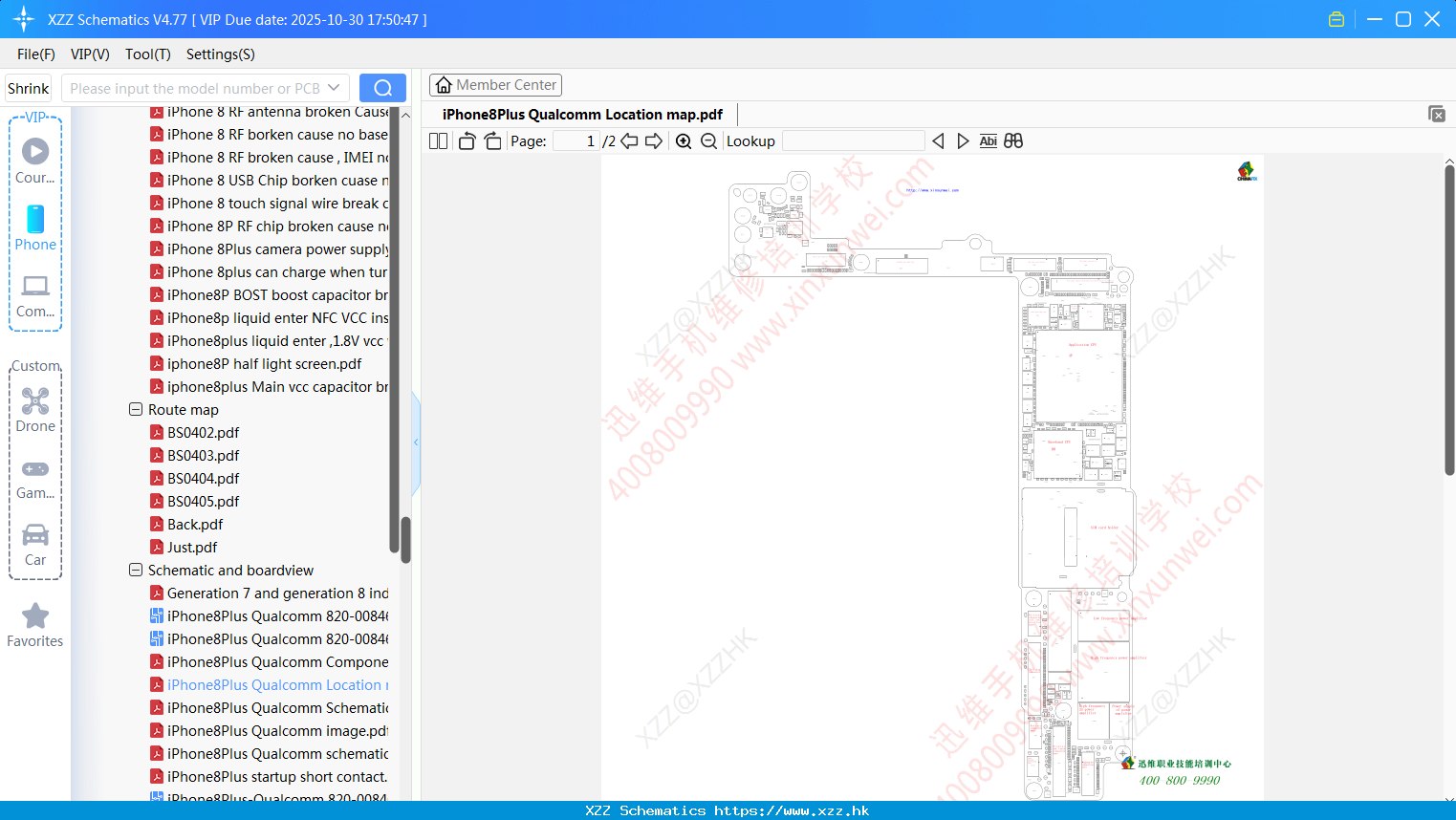
Task: Select the iPhone8Plus Qualcomm Location map.pdf tab
Action: coord(582,114)
